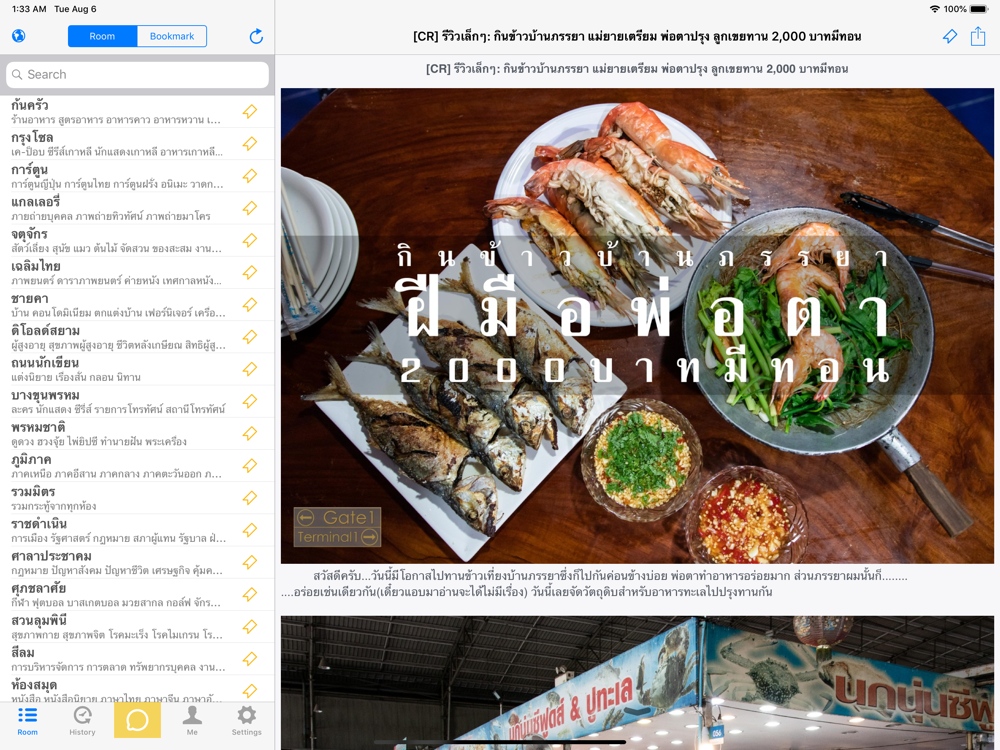Click the Search field
This screenshot has width=1000, height=750.
point(137,75)
